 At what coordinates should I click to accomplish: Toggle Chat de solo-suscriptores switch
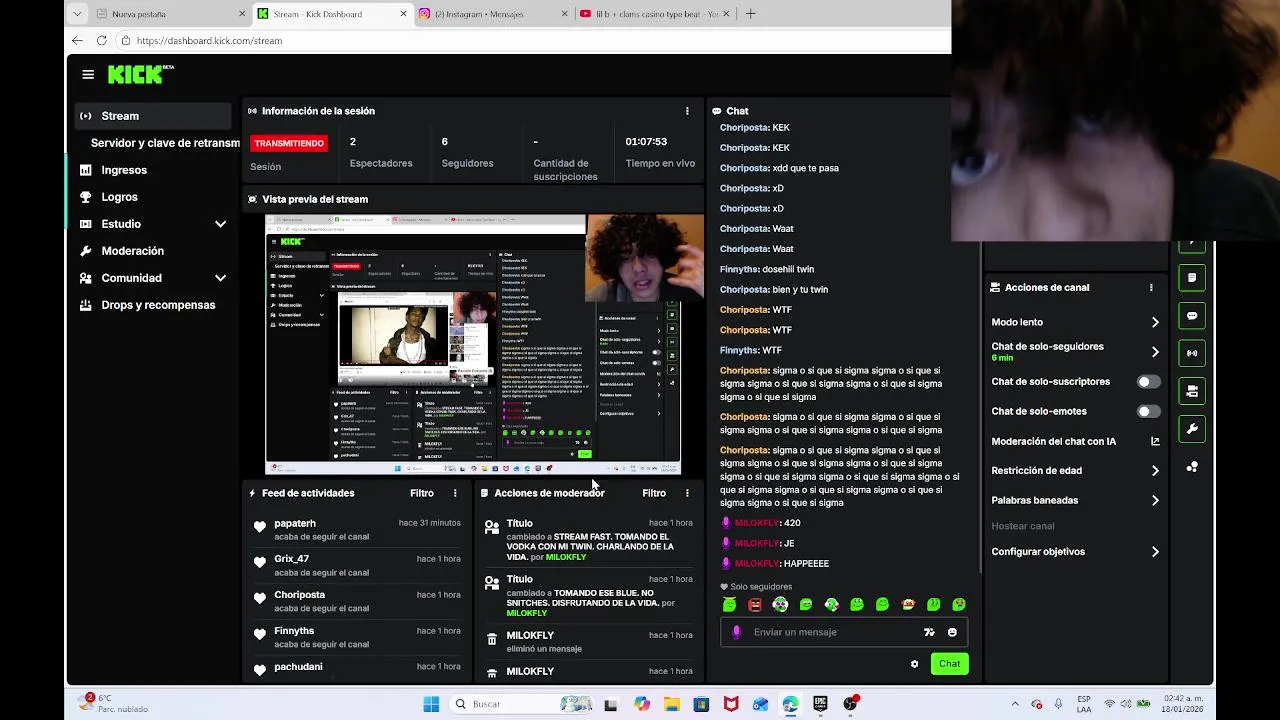(1149, 382)
